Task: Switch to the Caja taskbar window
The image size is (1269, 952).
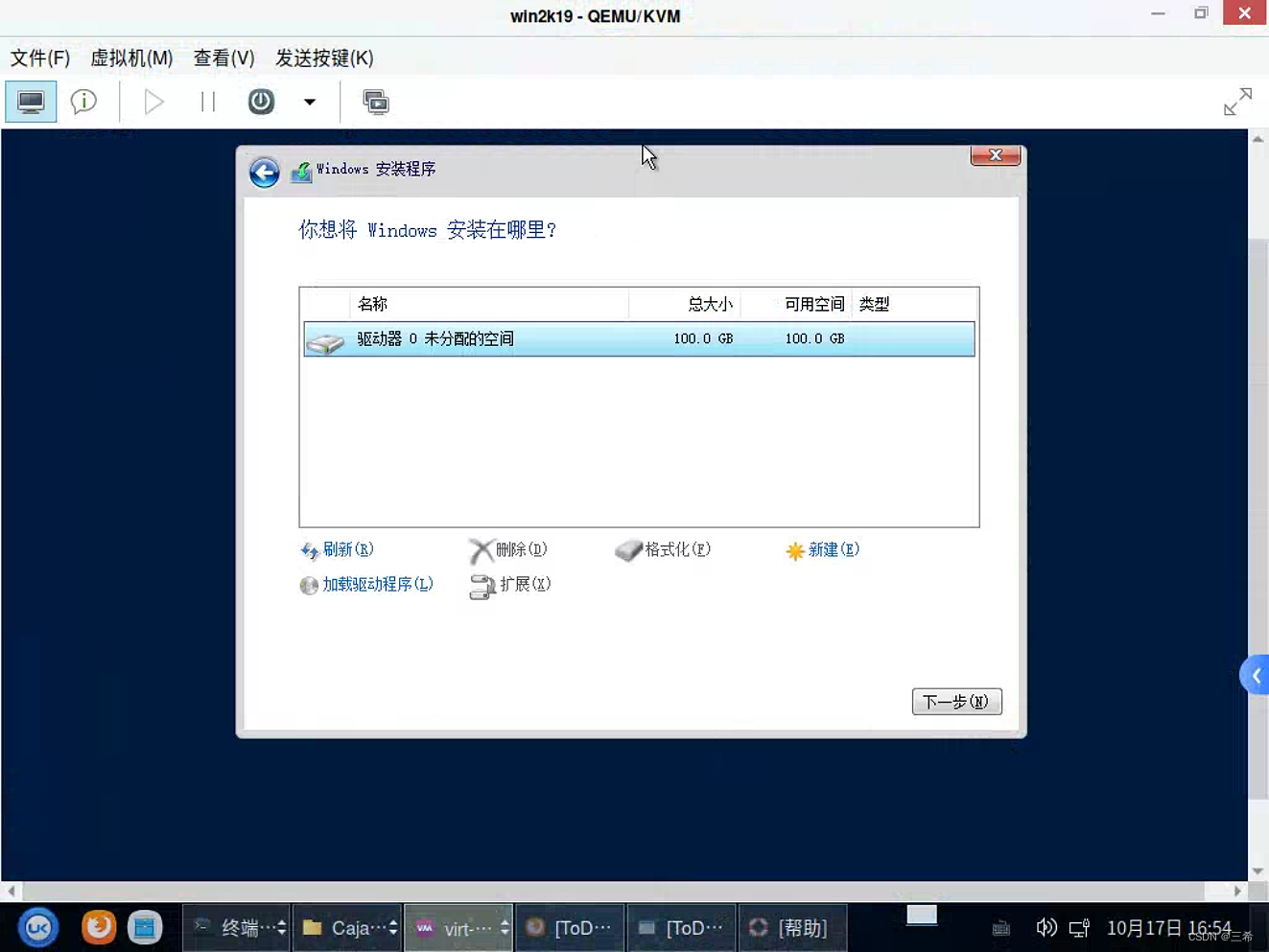Action: [x=347, y=927]
